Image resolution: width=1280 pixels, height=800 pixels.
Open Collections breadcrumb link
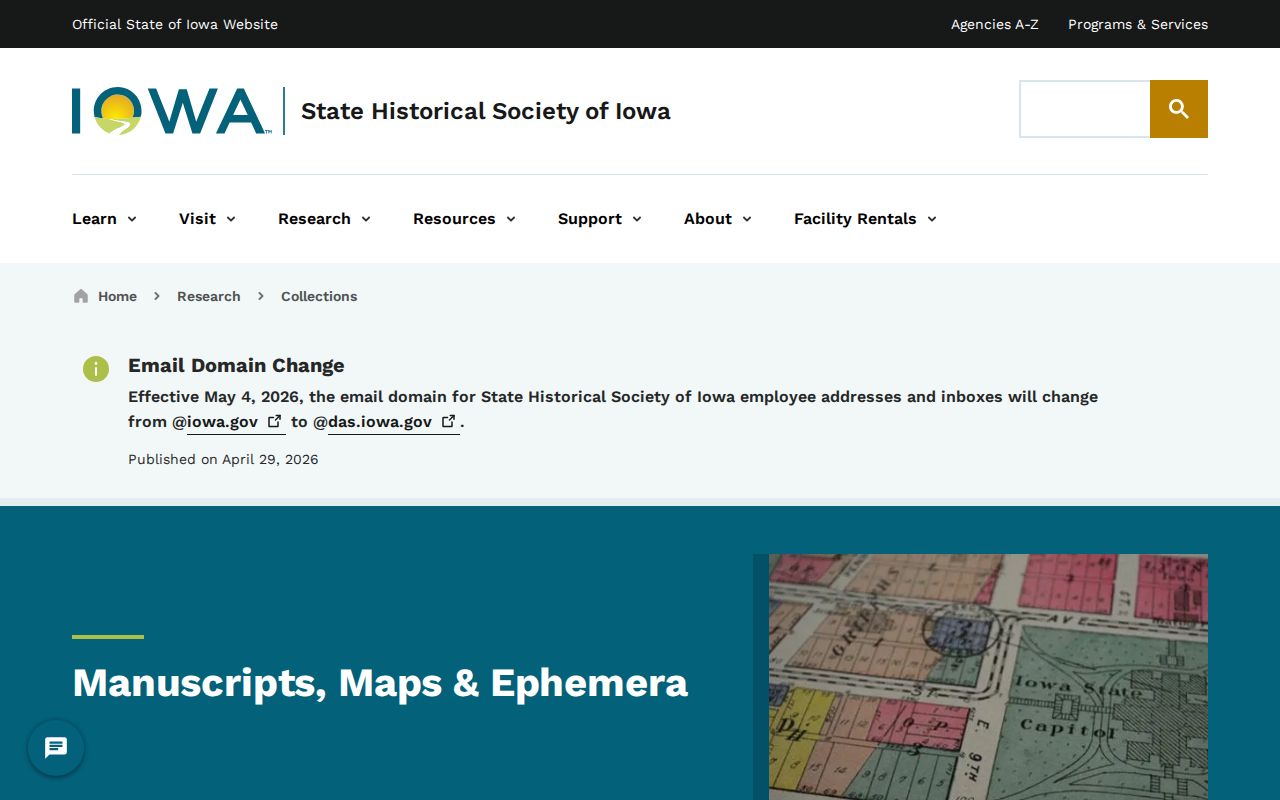pos(319,296)
